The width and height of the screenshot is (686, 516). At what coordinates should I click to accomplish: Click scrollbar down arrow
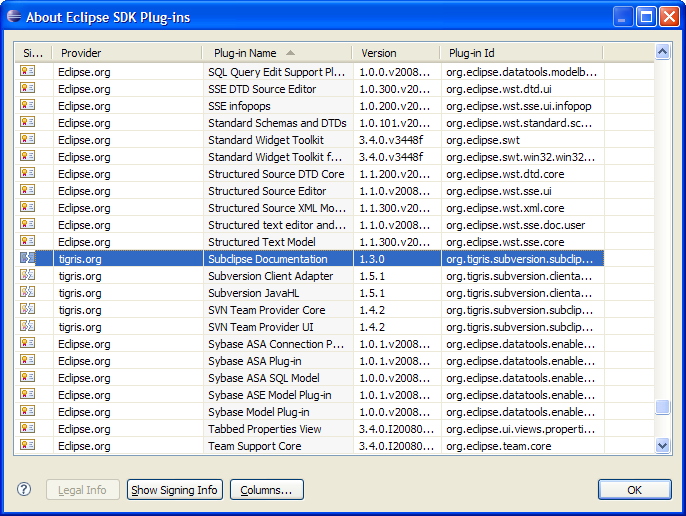(x=662, y=446)
